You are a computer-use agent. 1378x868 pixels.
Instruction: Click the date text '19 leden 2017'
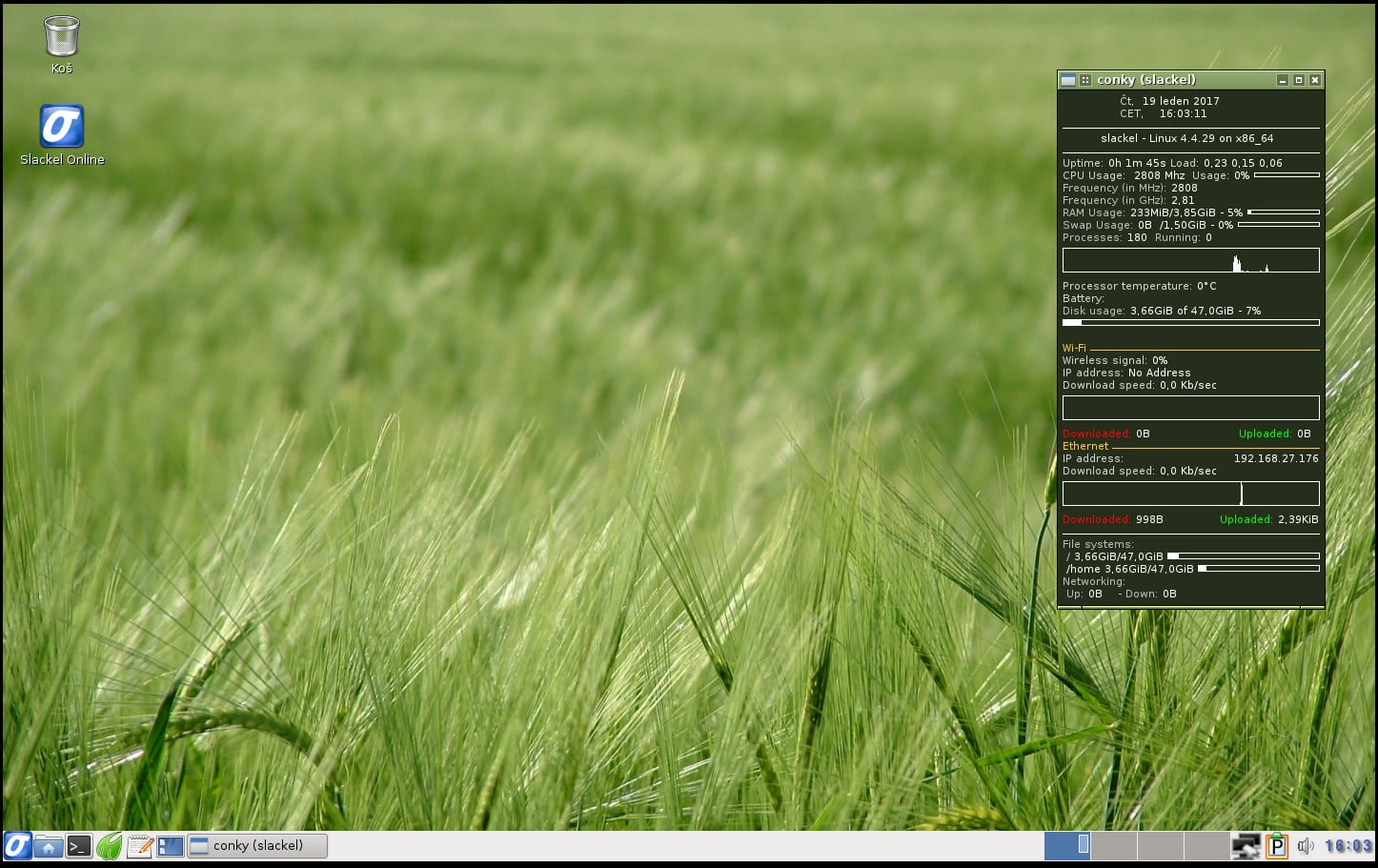pyautogui.click(x=1181, y=101)
